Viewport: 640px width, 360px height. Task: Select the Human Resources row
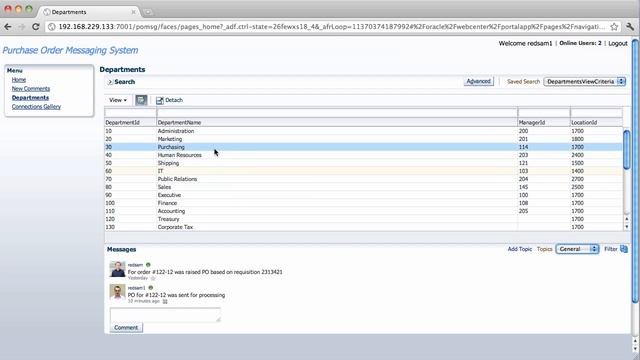pos(364,155)
